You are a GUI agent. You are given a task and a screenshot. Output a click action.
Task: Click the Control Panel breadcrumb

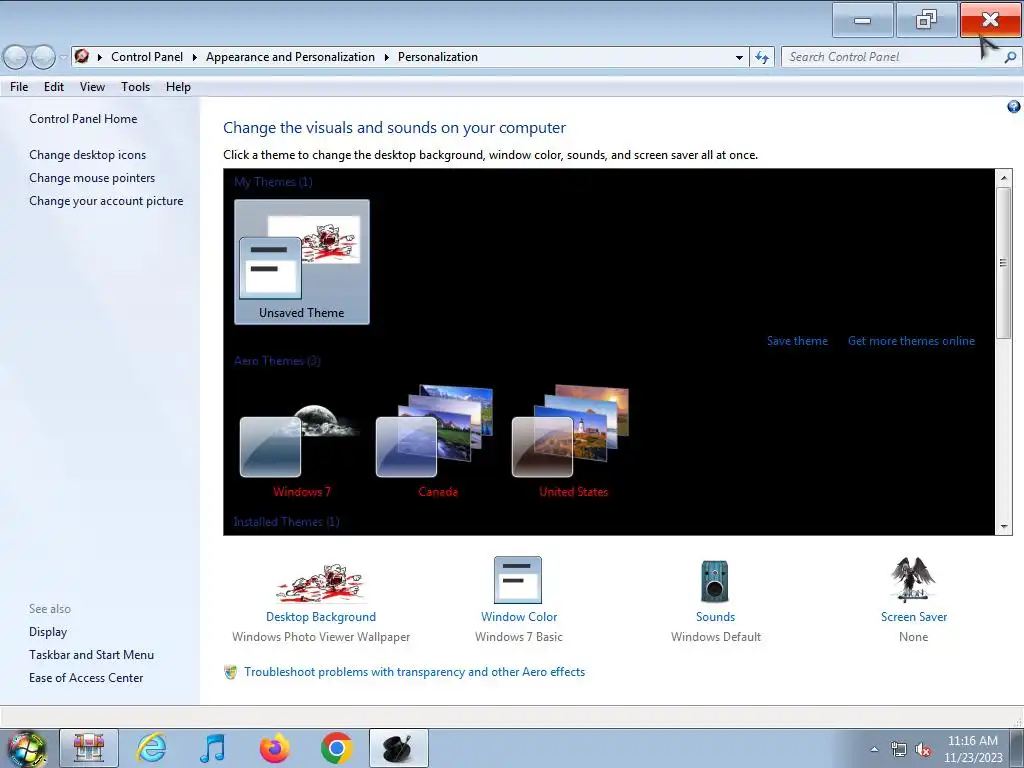[x=147, y=57]
